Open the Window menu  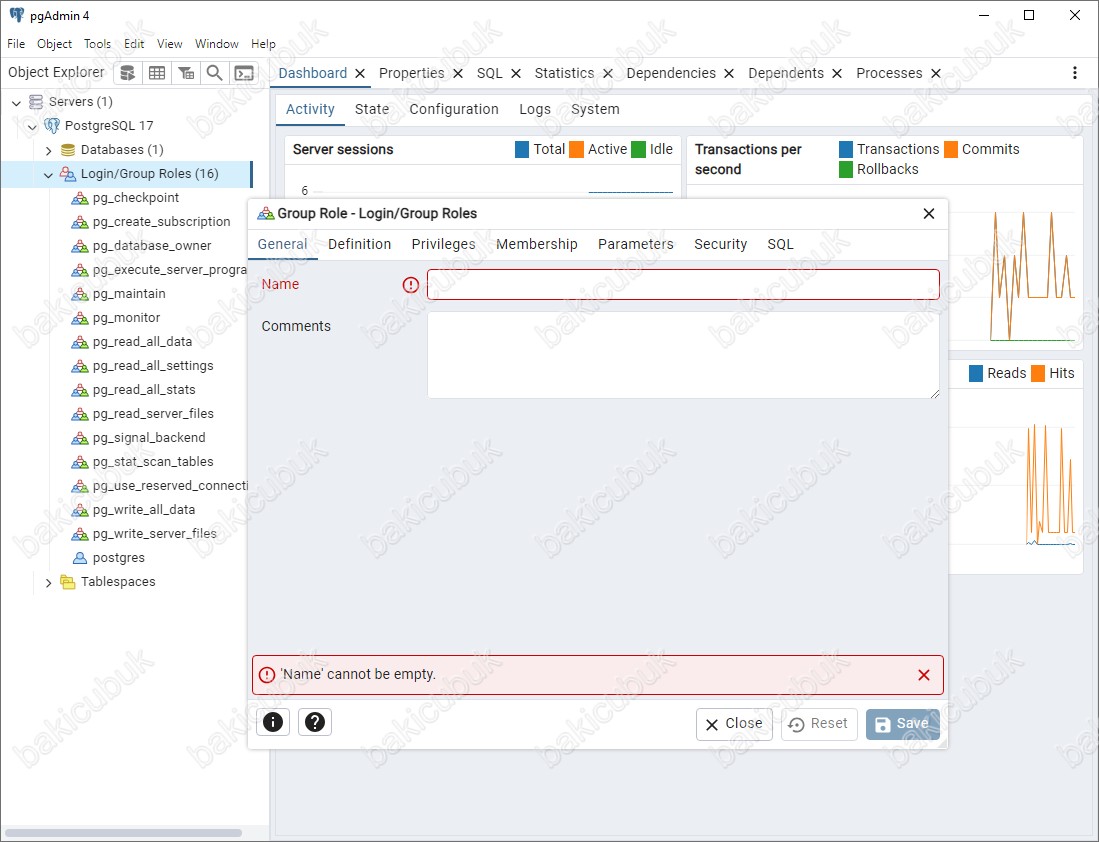point(217,43)
